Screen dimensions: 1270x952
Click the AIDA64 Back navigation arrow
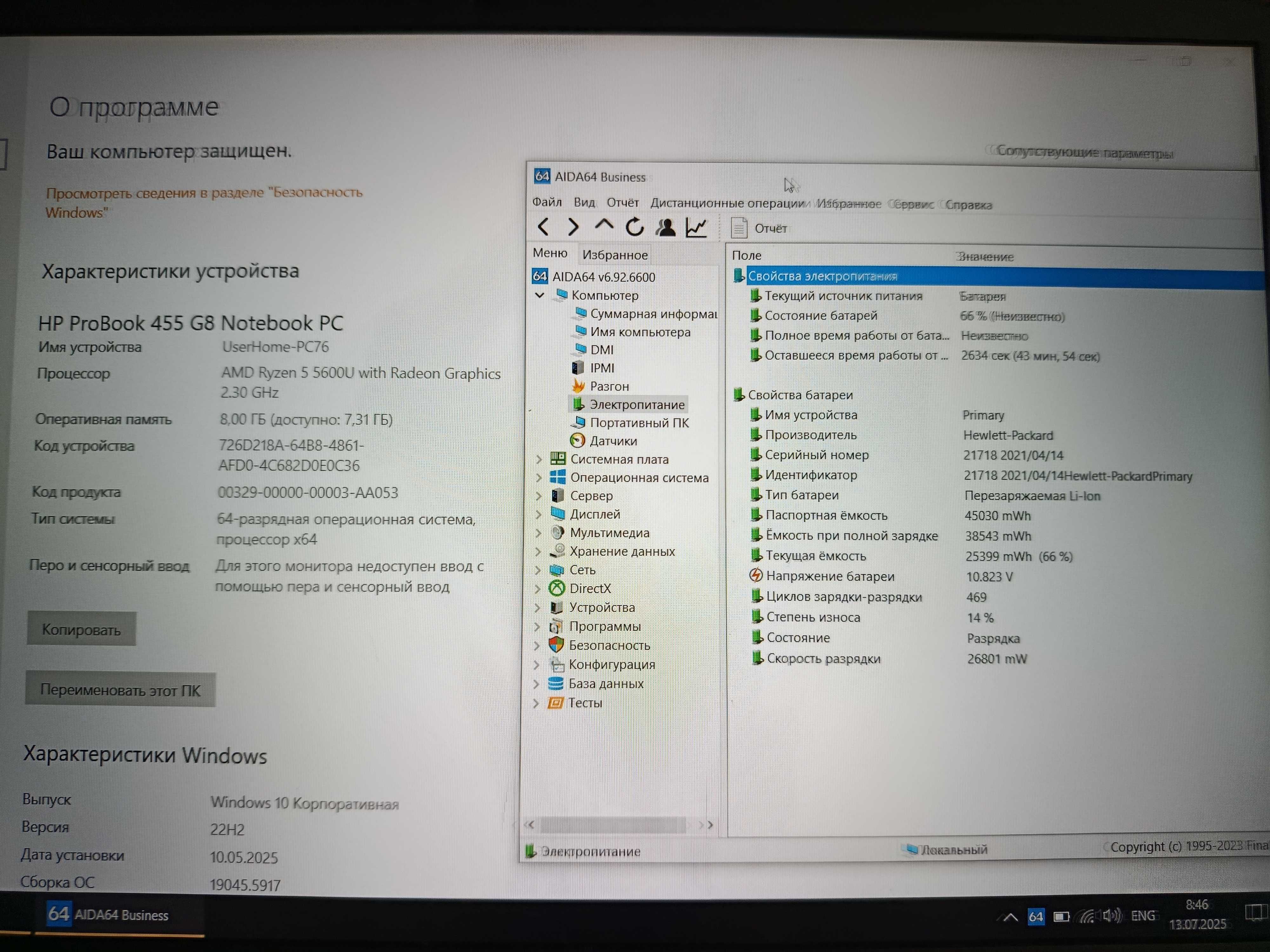(543, 227)
